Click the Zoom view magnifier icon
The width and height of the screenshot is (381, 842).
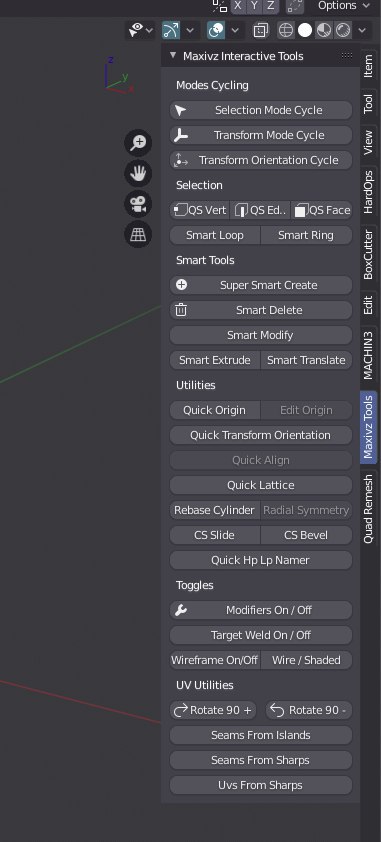click(138, 143)
